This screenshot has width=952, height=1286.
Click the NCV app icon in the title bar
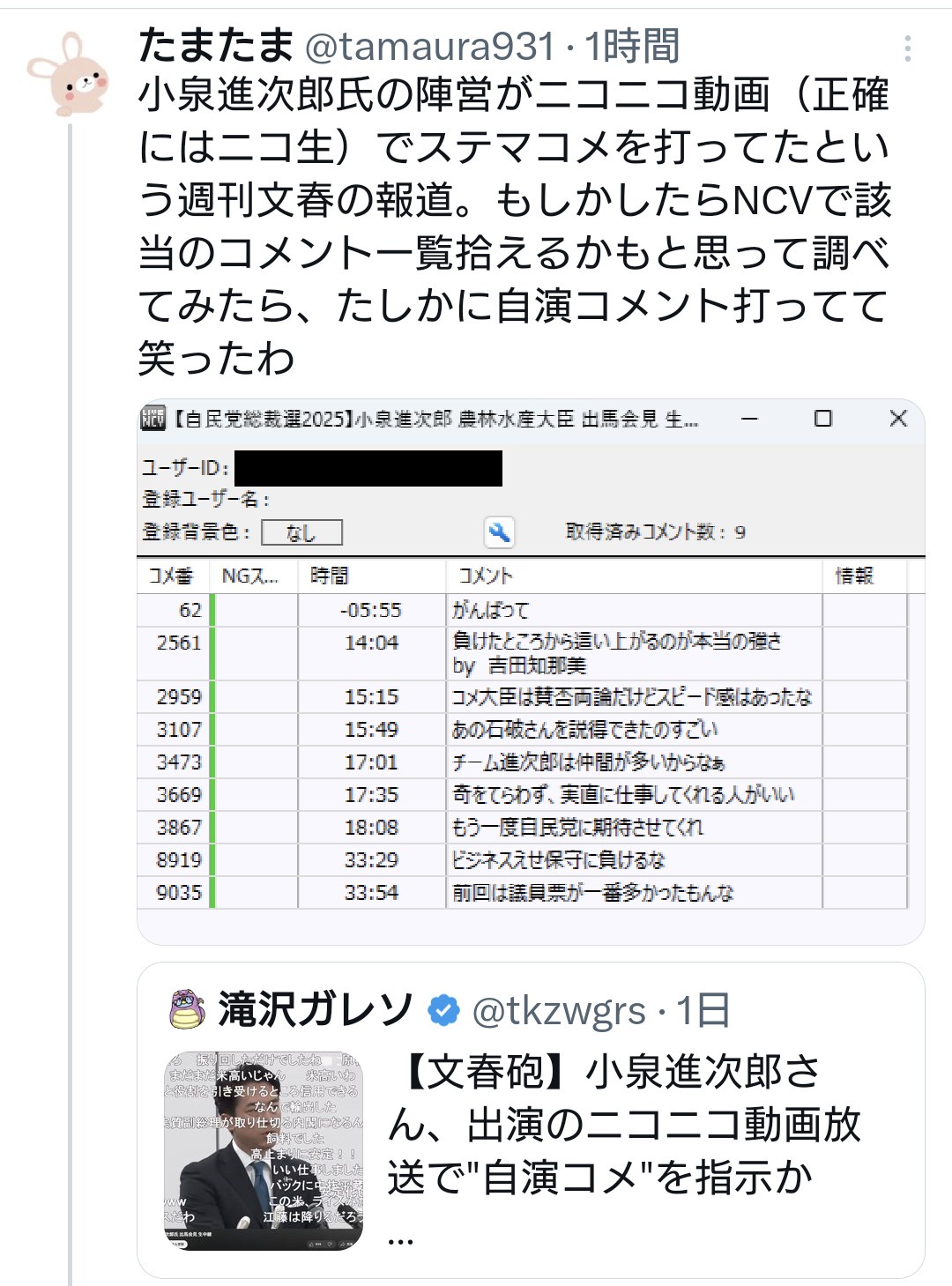[152, 420]
